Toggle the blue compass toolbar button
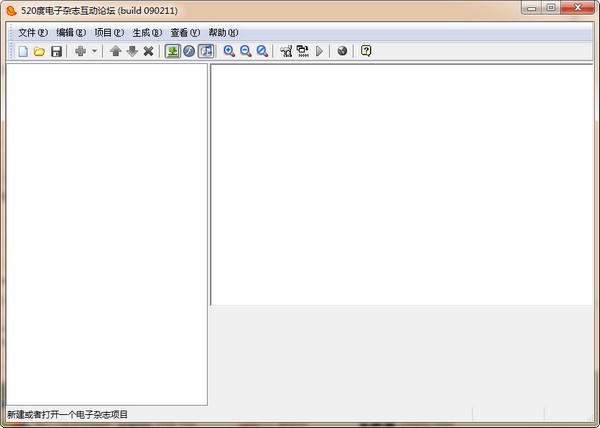 point(188,51)
